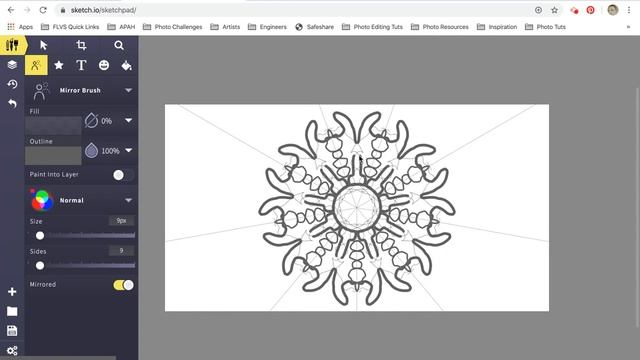Click the Outline color swatch
This screenshot has height=360, width=640.
click(x=53, y=156)
